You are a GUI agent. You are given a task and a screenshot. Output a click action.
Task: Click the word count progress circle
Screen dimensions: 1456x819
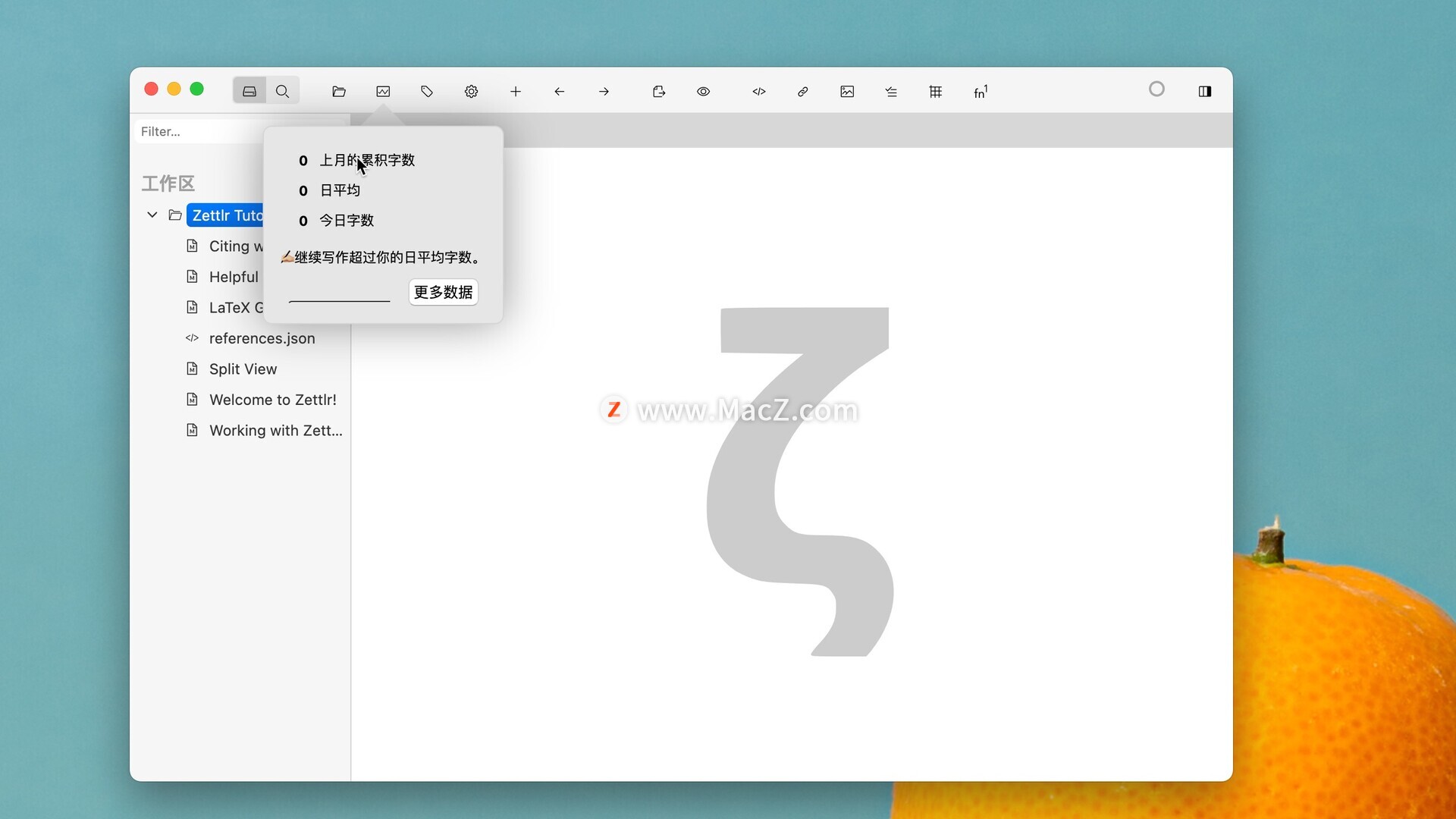pyautogui.click(x=1156, y=89)
